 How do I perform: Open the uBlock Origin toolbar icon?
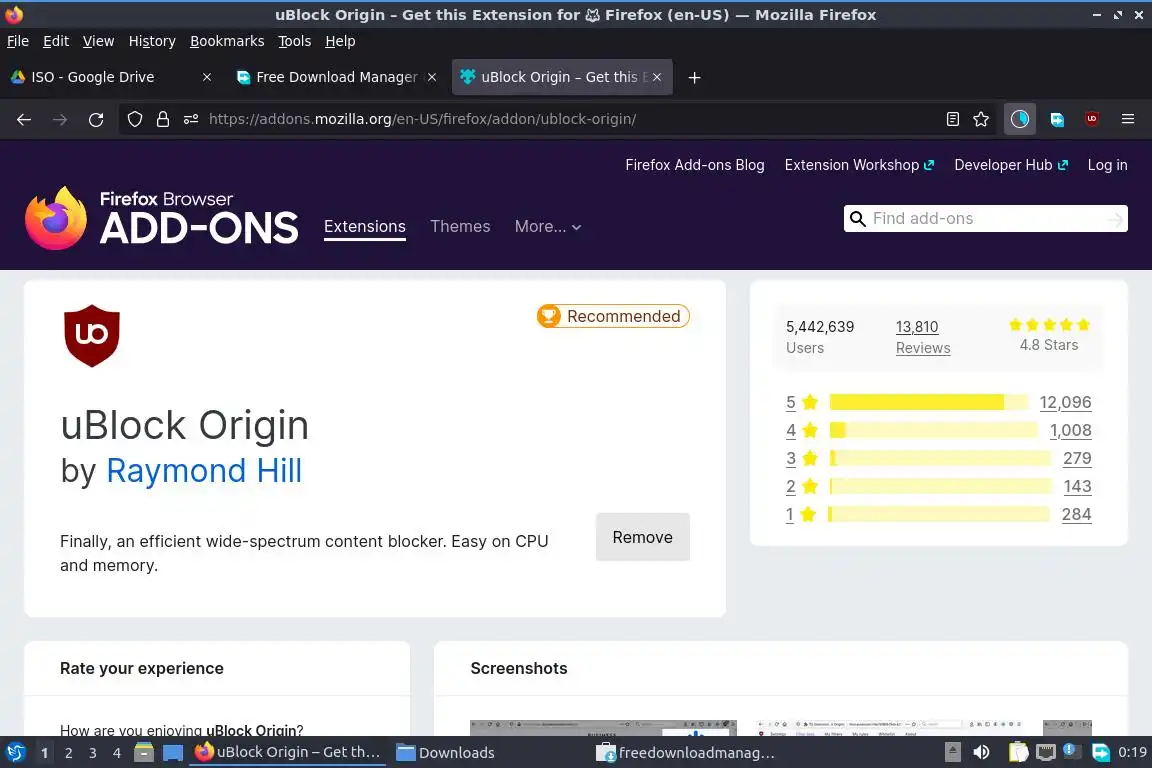pos(1092,119)
